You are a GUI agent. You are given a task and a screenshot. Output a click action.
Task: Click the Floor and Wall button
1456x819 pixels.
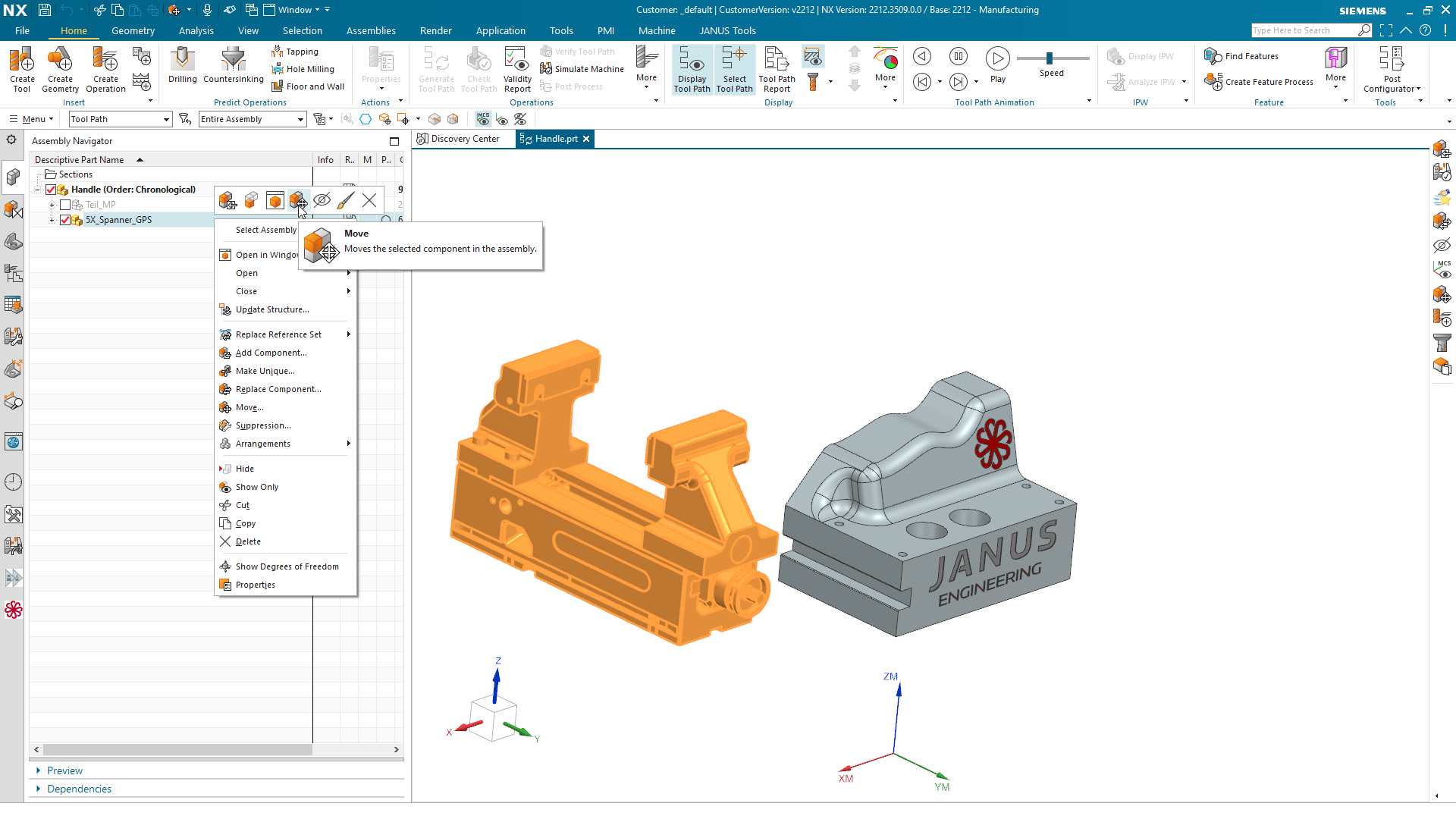tap(307, 86)
